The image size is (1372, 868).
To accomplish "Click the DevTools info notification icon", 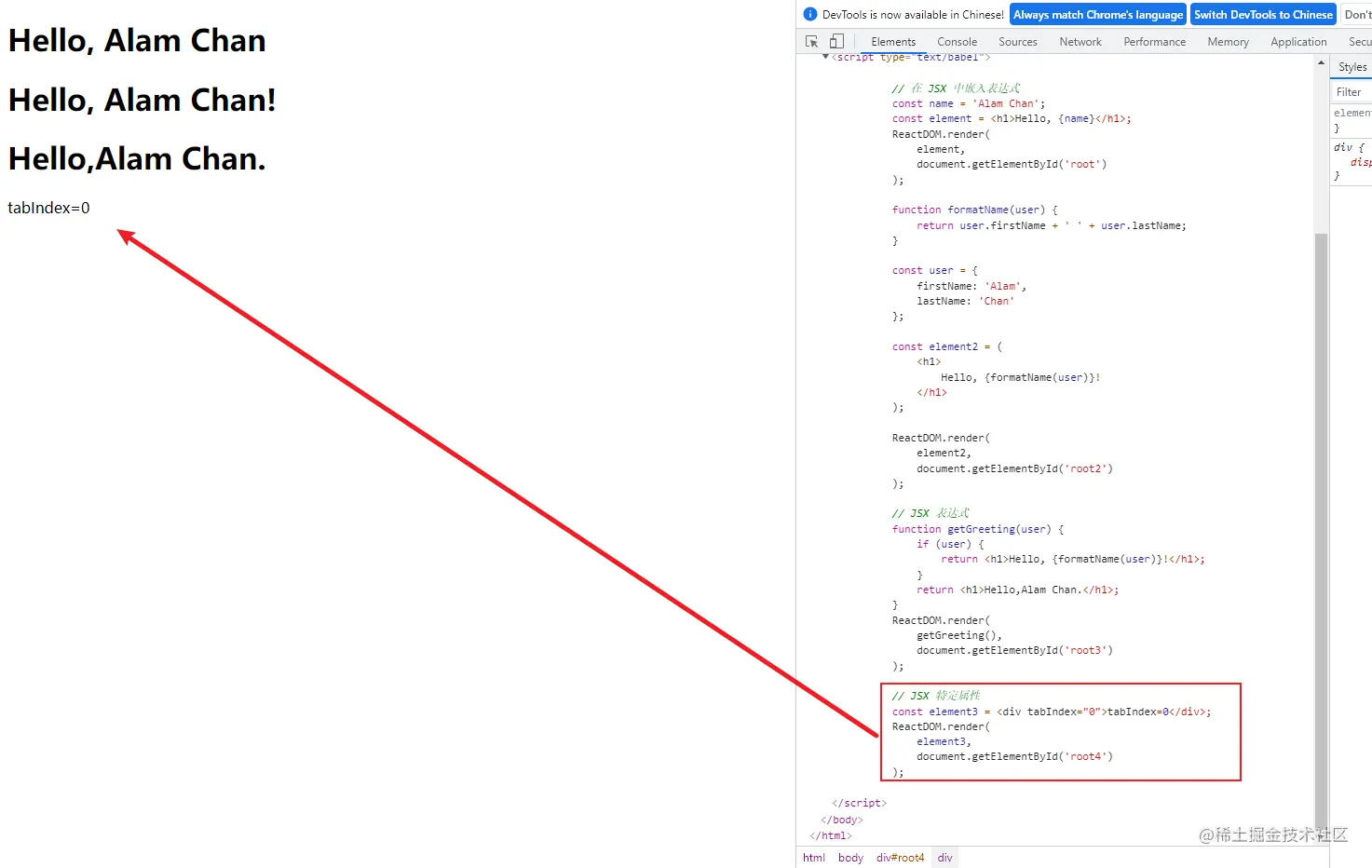I will [x=810, y=14].
